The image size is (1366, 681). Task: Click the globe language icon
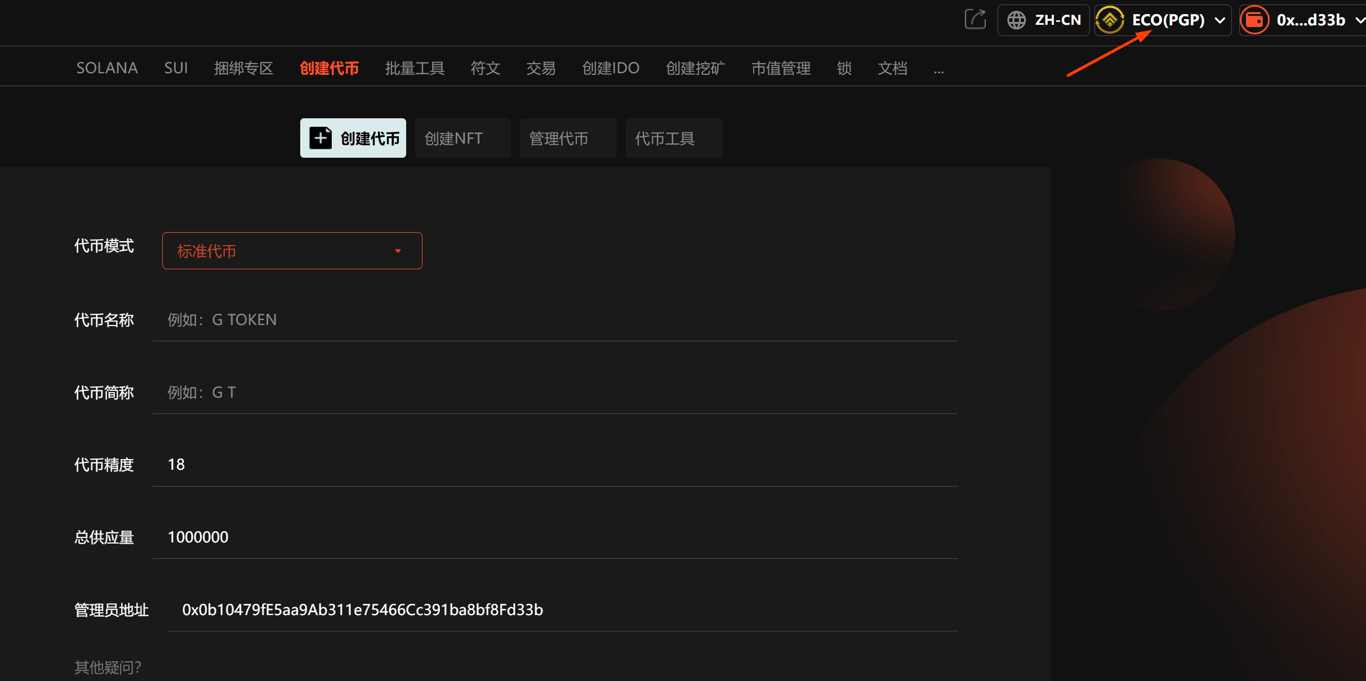tap(1016, 20)
